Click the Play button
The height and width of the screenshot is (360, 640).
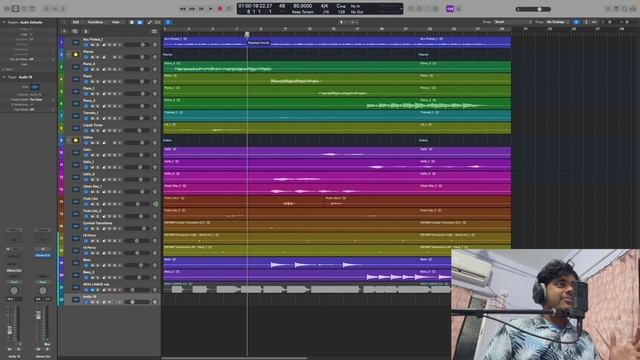coord(211,9)
